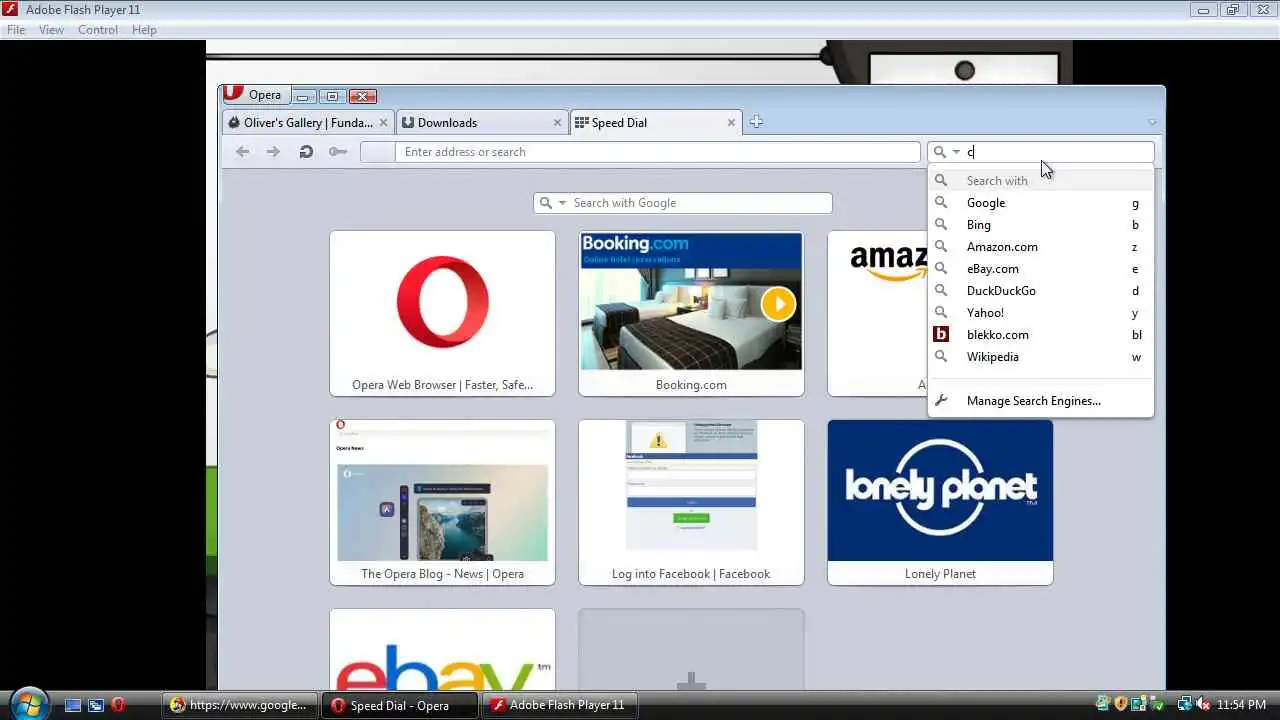Open the Log into Facebook speed dial

(x=691, y=502)
